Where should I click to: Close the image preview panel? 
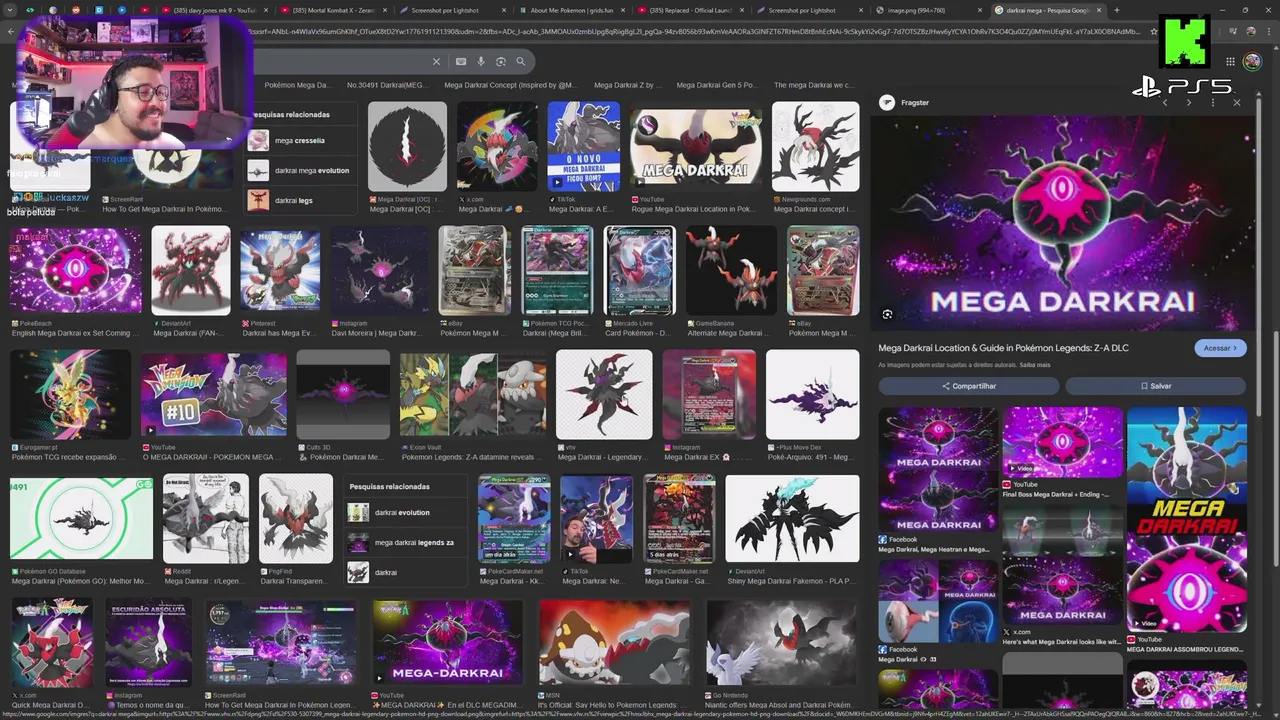point(1236,102)
